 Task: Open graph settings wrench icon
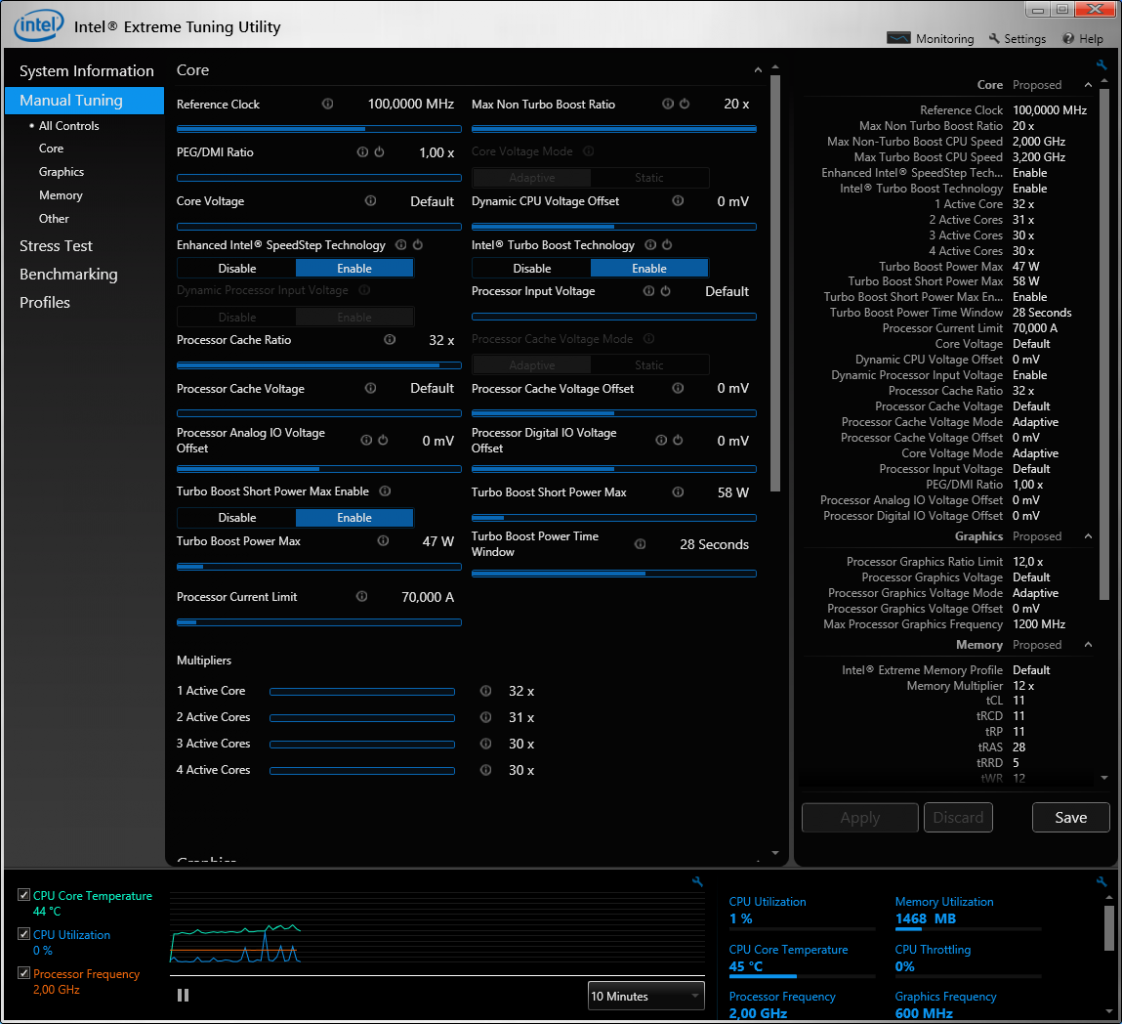(697, 882)
